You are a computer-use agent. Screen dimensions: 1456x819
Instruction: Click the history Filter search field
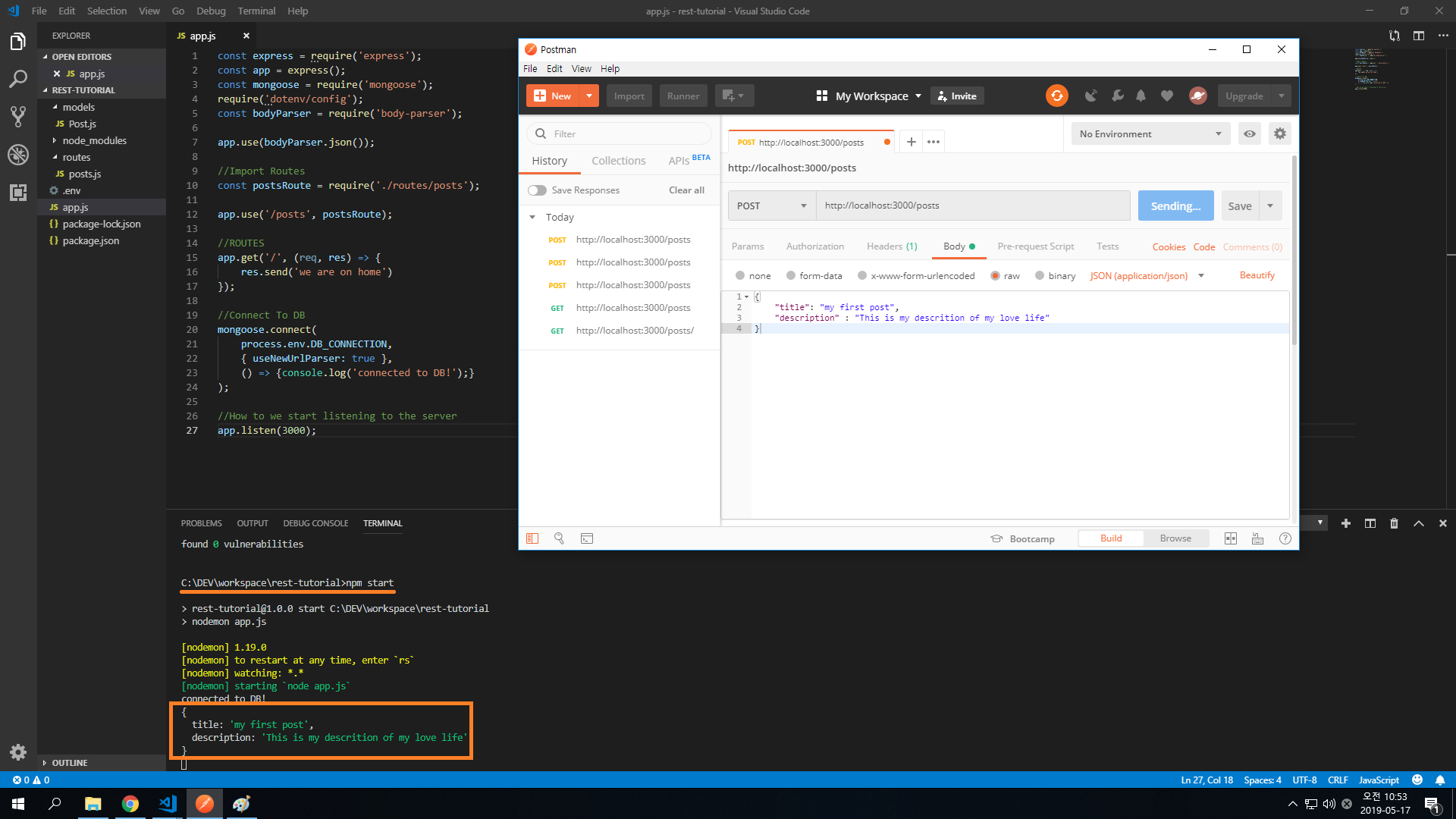[619, 133]
